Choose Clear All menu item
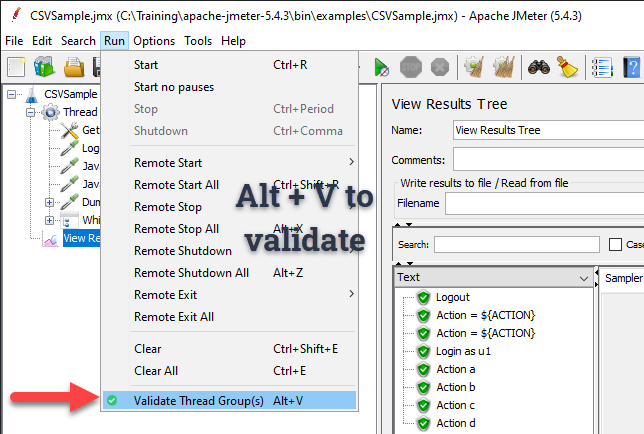 230,371
